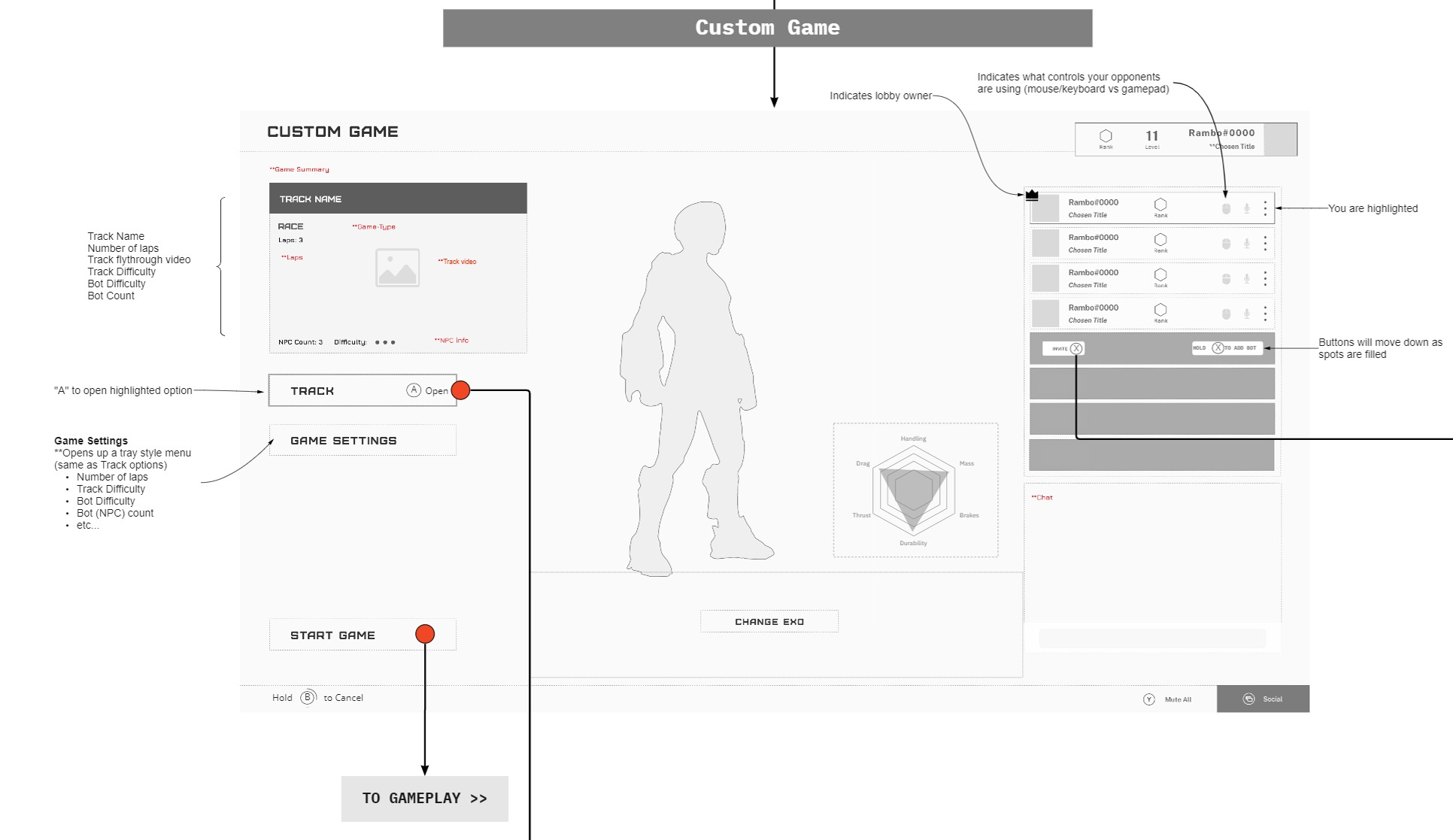Image resolution: width=1453 pixels, height=840 pixels.
Task: Click the track video image placeholder
Action: tap(397, 268)
